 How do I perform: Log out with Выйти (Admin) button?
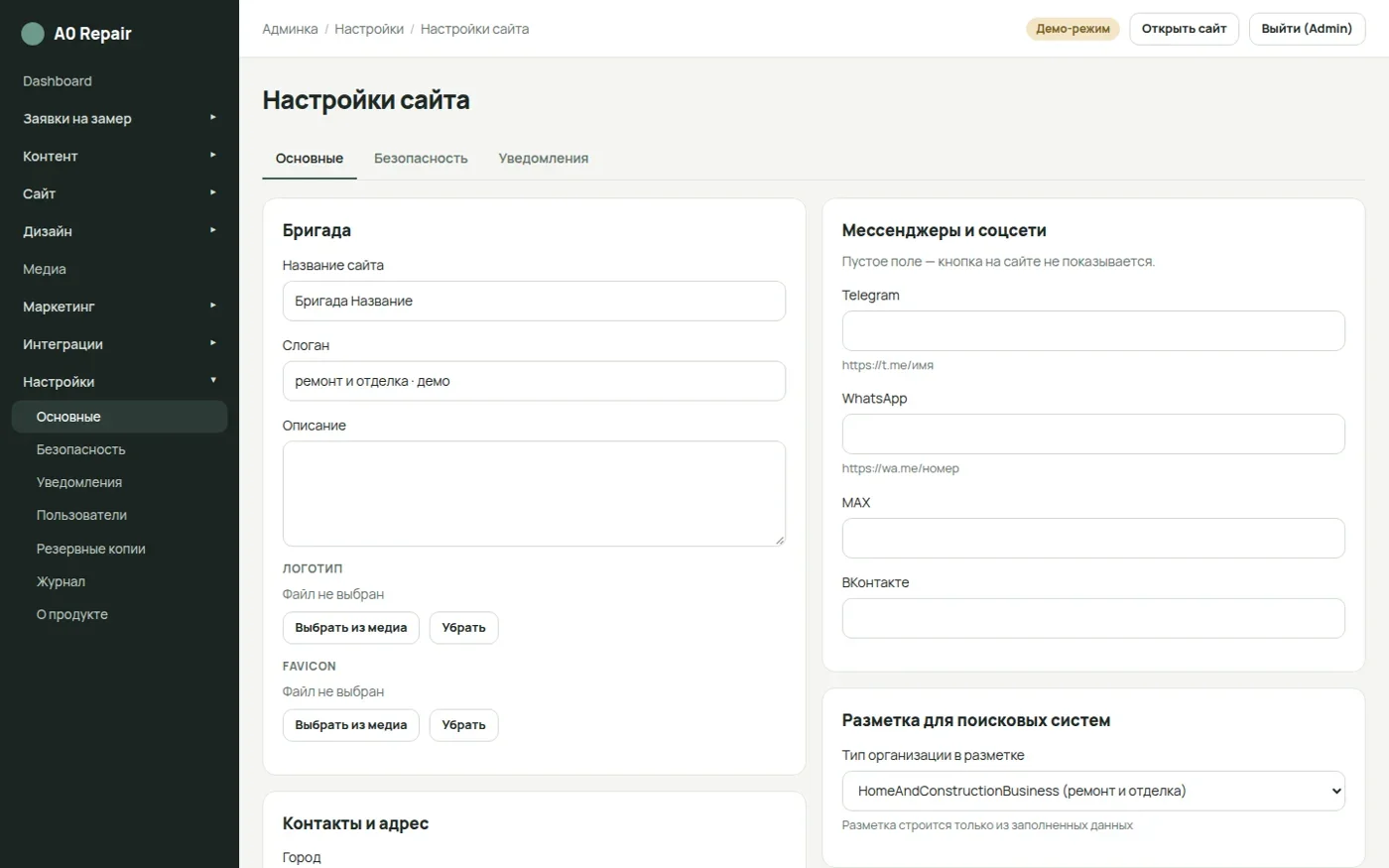tap(1307, 29)
